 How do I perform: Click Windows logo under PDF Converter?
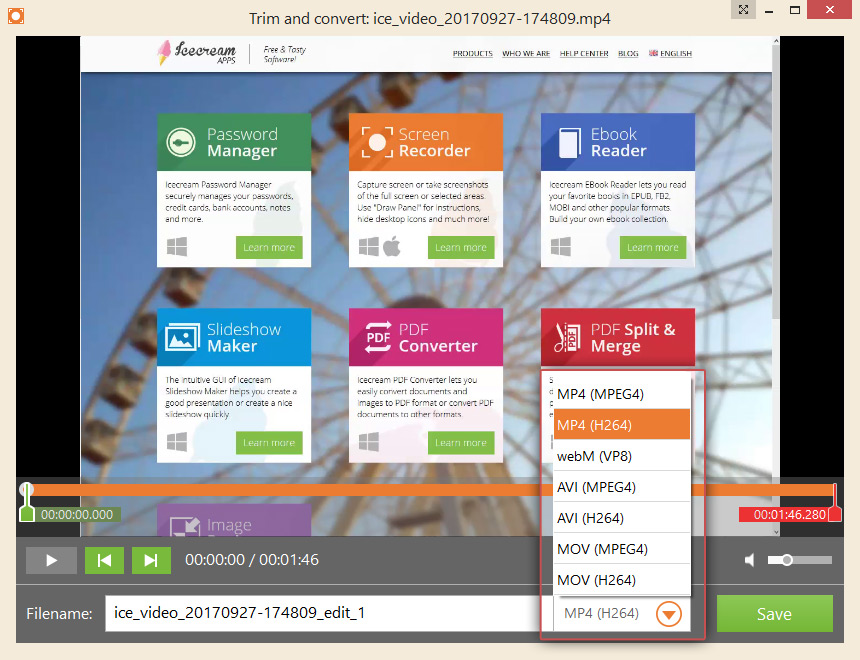pos(369,442)
